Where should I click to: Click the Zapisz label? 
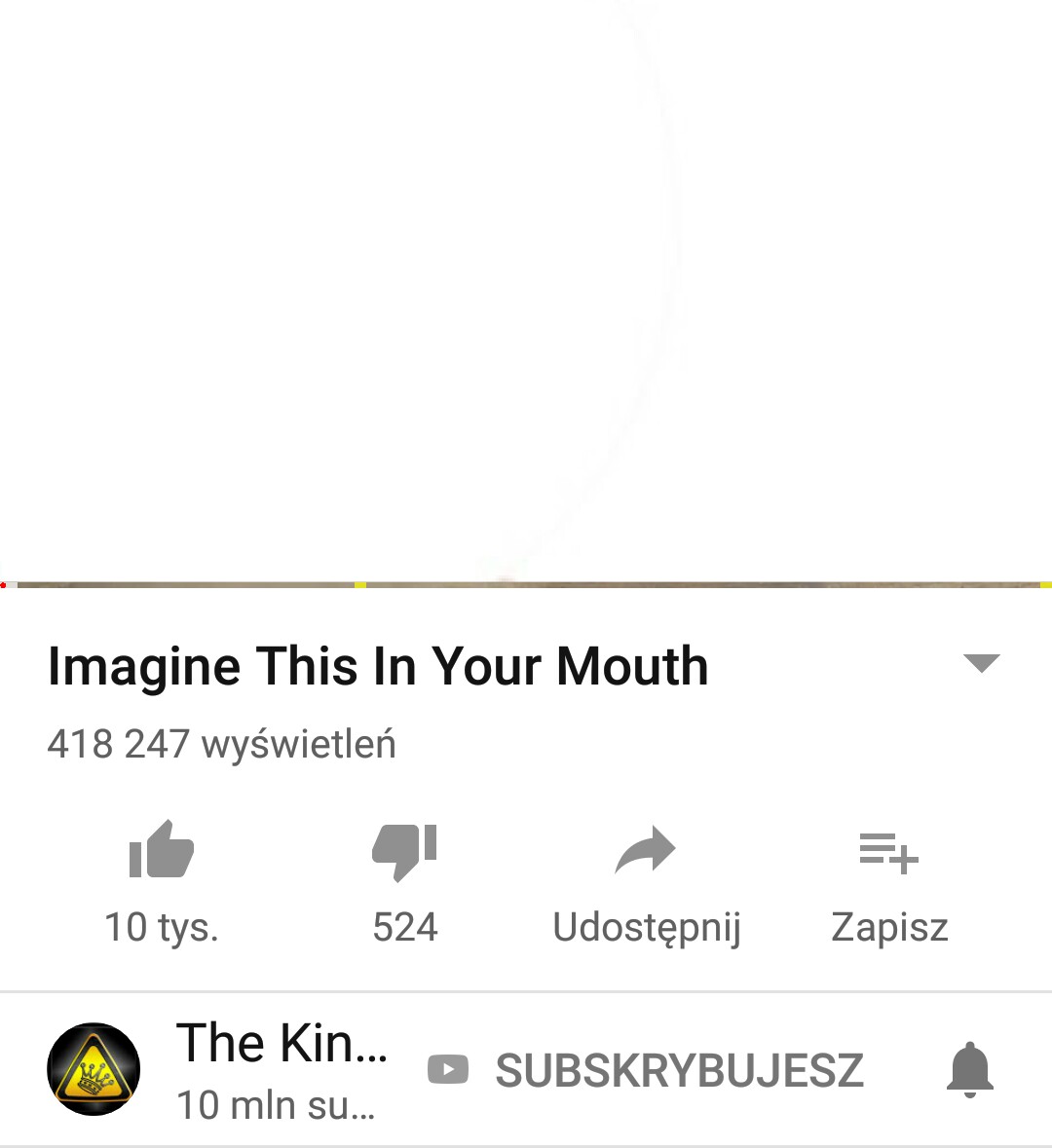[x=889, y=928]
